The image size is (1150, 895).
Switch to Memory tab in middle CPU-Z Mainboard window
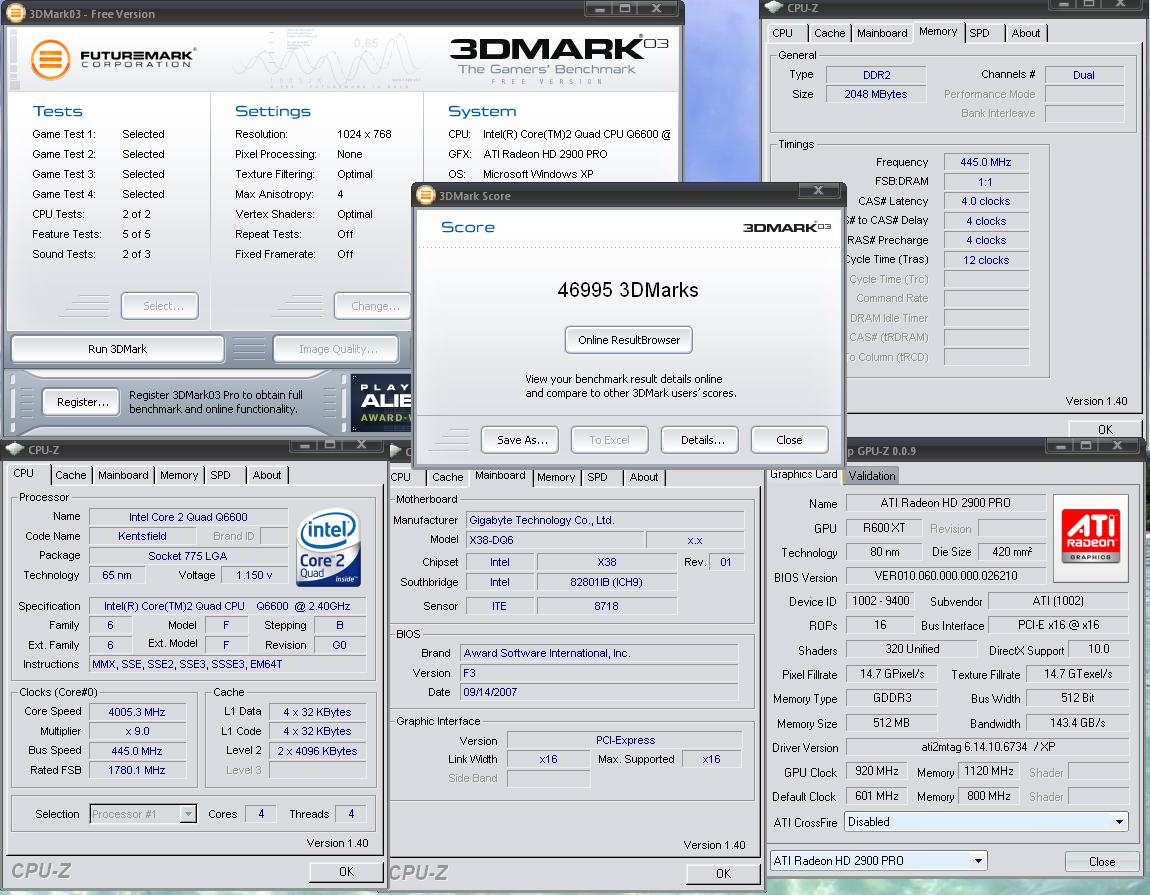(556, 477)
